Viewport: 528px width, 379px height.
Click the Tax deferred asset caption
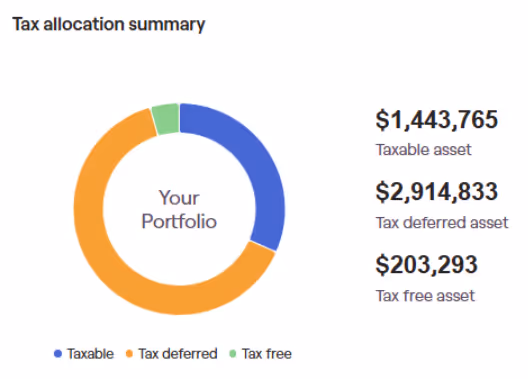click(x=442, y=222)
